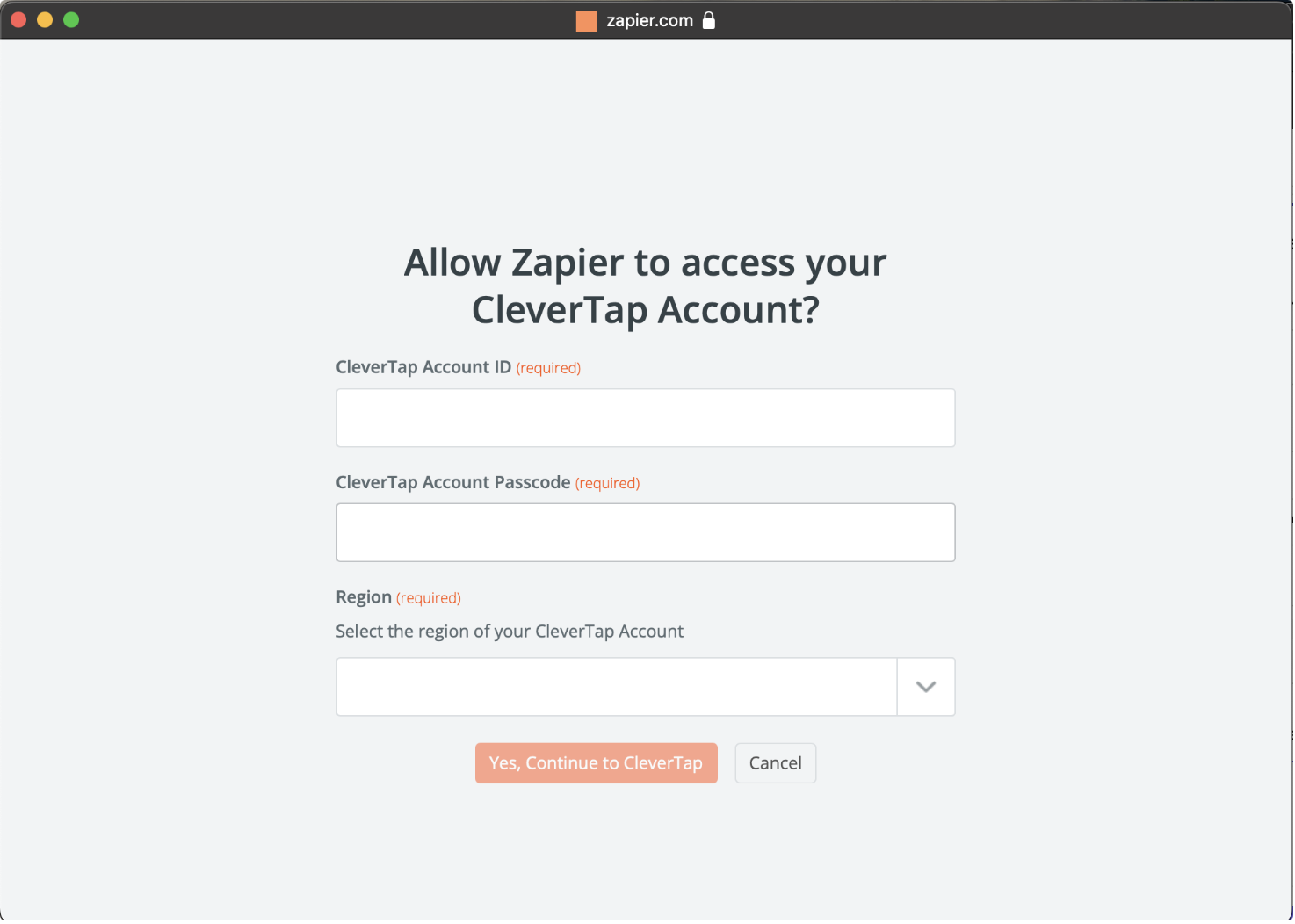Viewport: 1295px width, 924px height.
Task: Click the Region label
Action: pos(363,596)
